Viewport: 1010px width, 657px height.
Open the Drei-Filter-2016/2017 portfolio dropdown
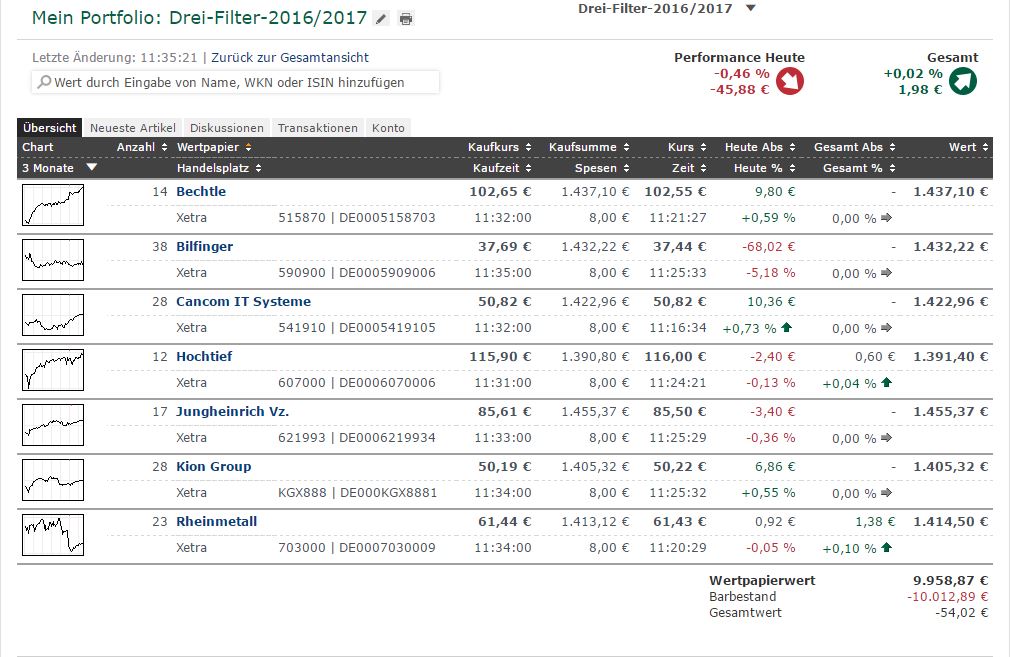tap(750, 8)
